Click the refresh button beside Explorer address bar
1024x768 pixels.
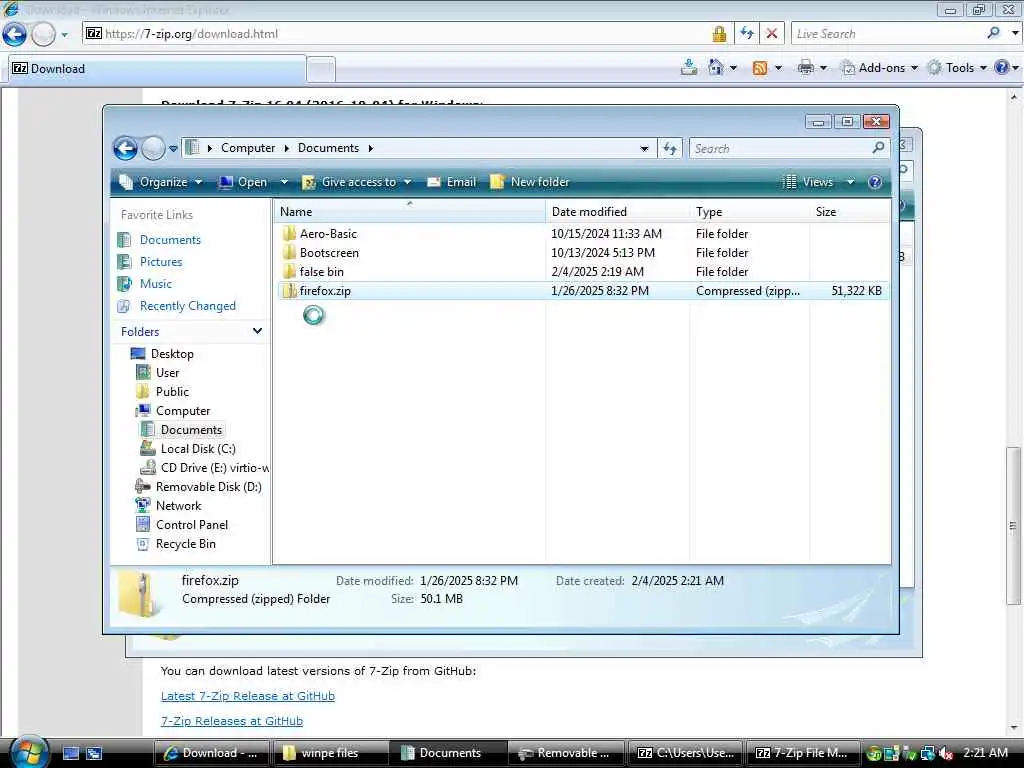(670, 148)
